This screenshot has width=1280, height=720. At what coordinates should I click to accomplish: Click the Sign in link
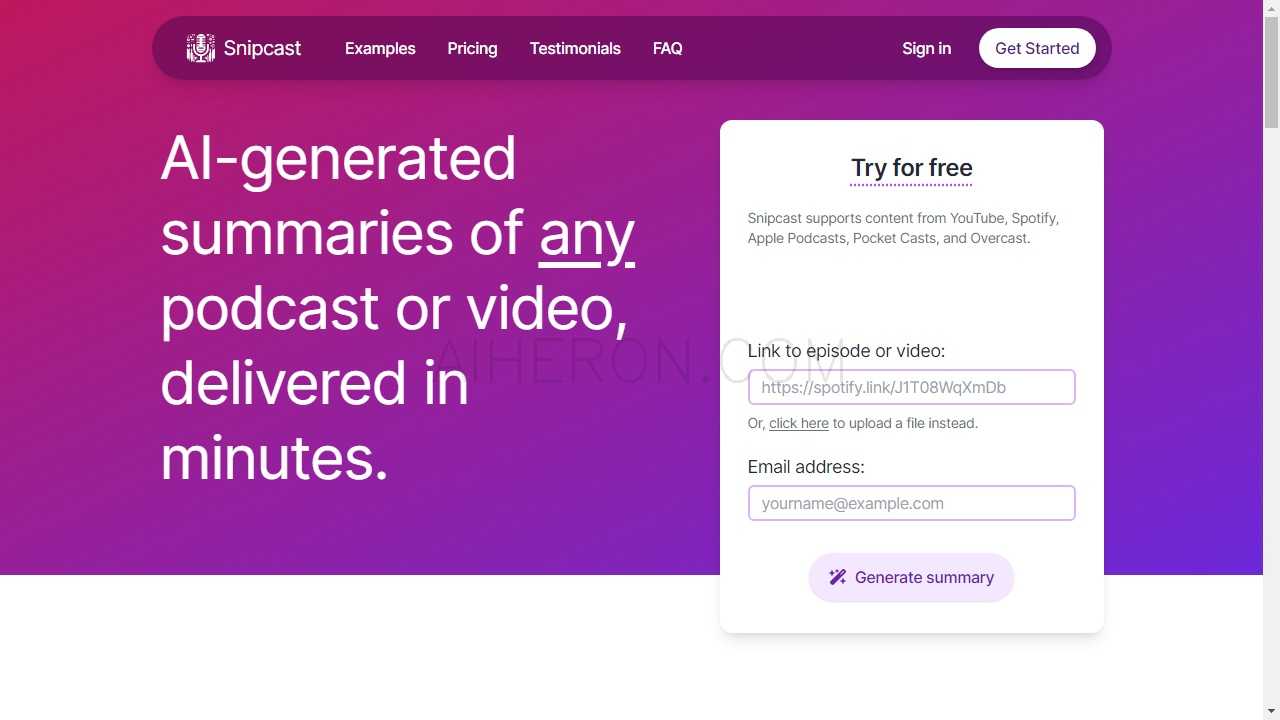tap(927, 48)
